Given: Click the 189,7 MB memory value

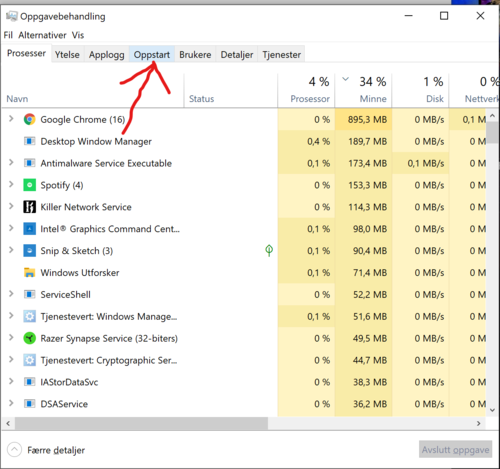Looking at the screenshot, I should coord(368,141).
